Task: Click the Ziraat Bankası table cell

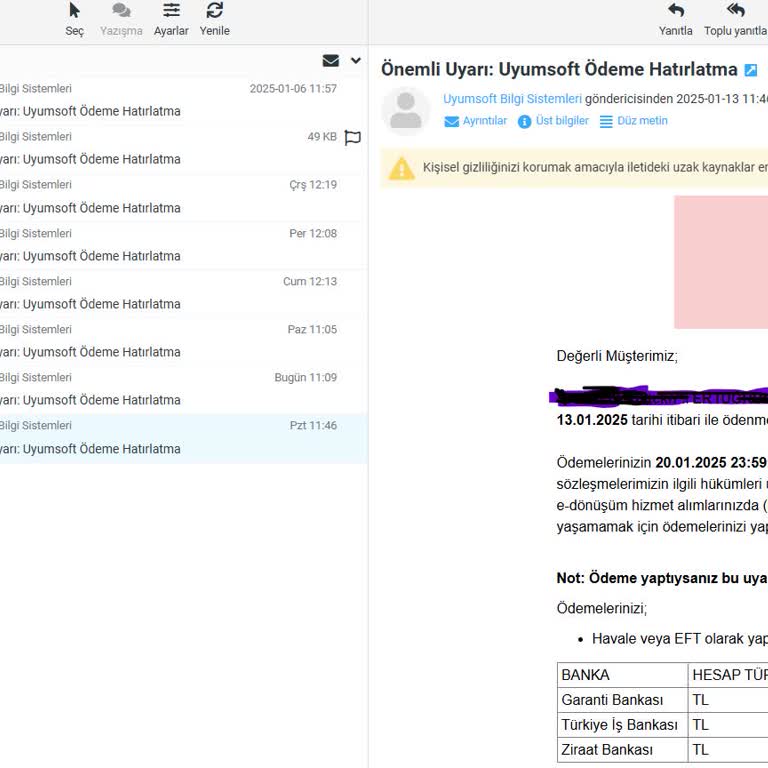Action: coord(623,749)
